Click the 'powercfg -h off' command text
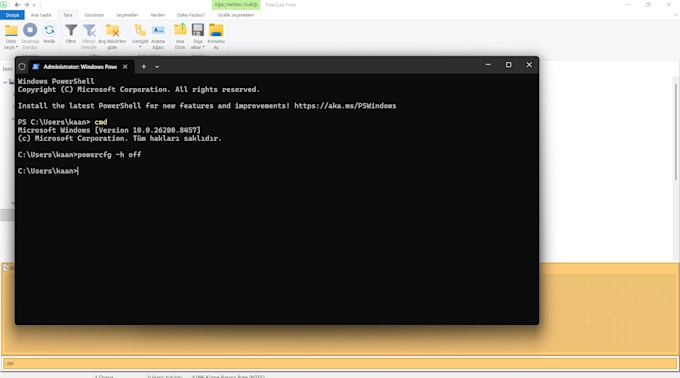 click(x=109, y=155)
